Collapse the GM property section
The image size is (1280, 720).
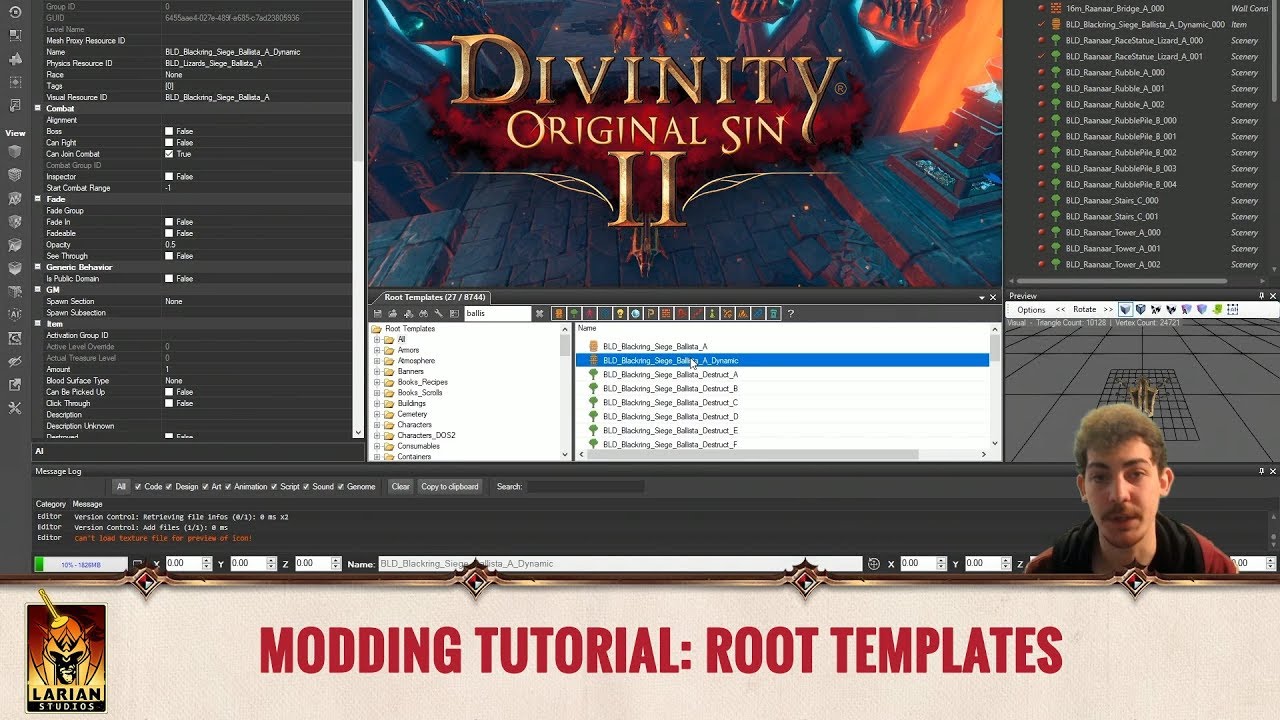click(38, 290)
